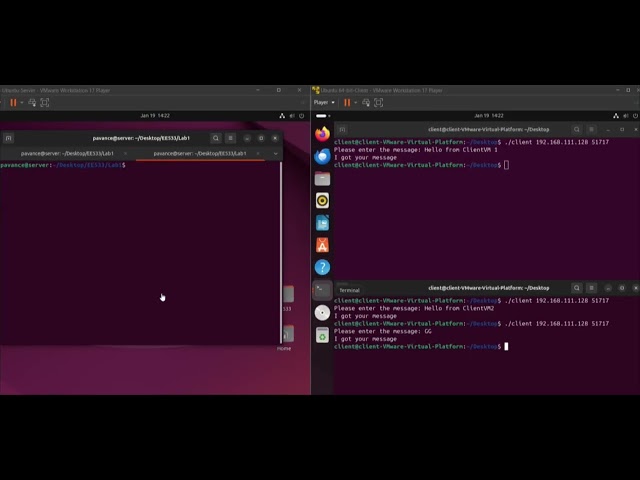640x480 pixels.
Task: Open the Trash icon in dock
Action: (322, 335)
